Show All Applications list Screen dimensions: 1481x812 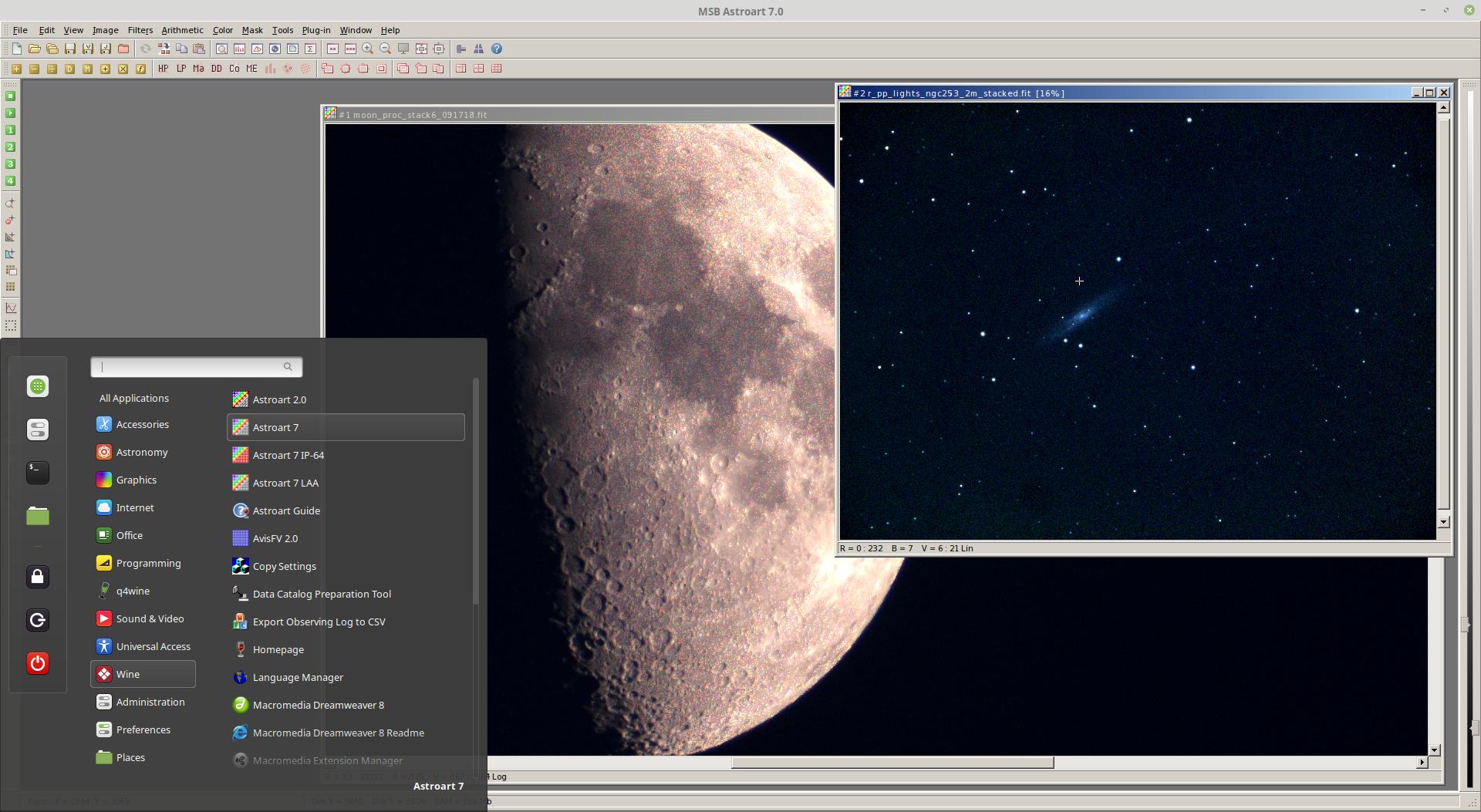point(134,398)
